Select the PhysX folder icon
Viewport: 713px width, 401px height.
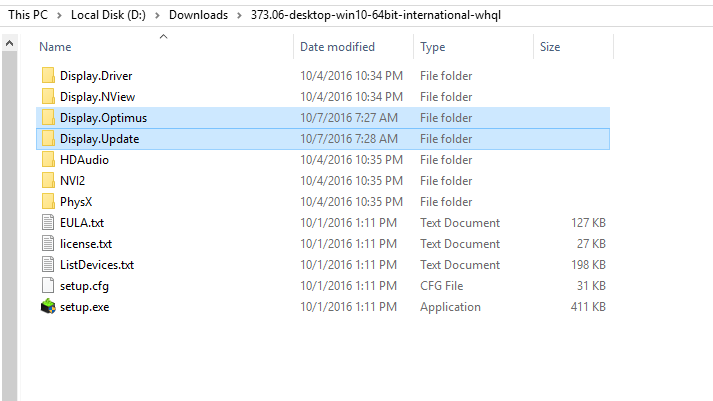[x=48, y=201]
